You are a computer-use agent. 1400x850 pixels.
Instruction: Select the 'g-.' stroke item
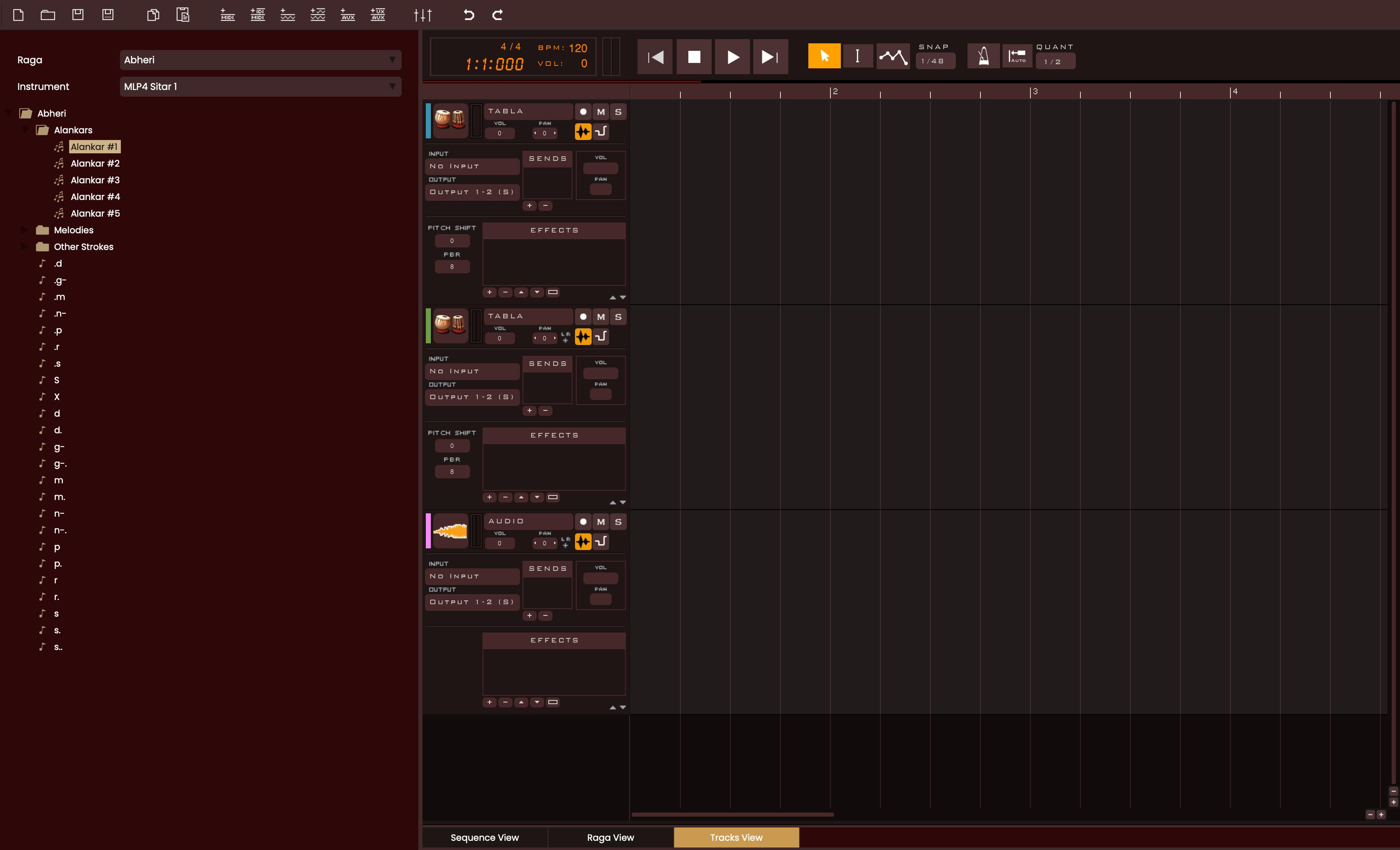click(60, 464)
